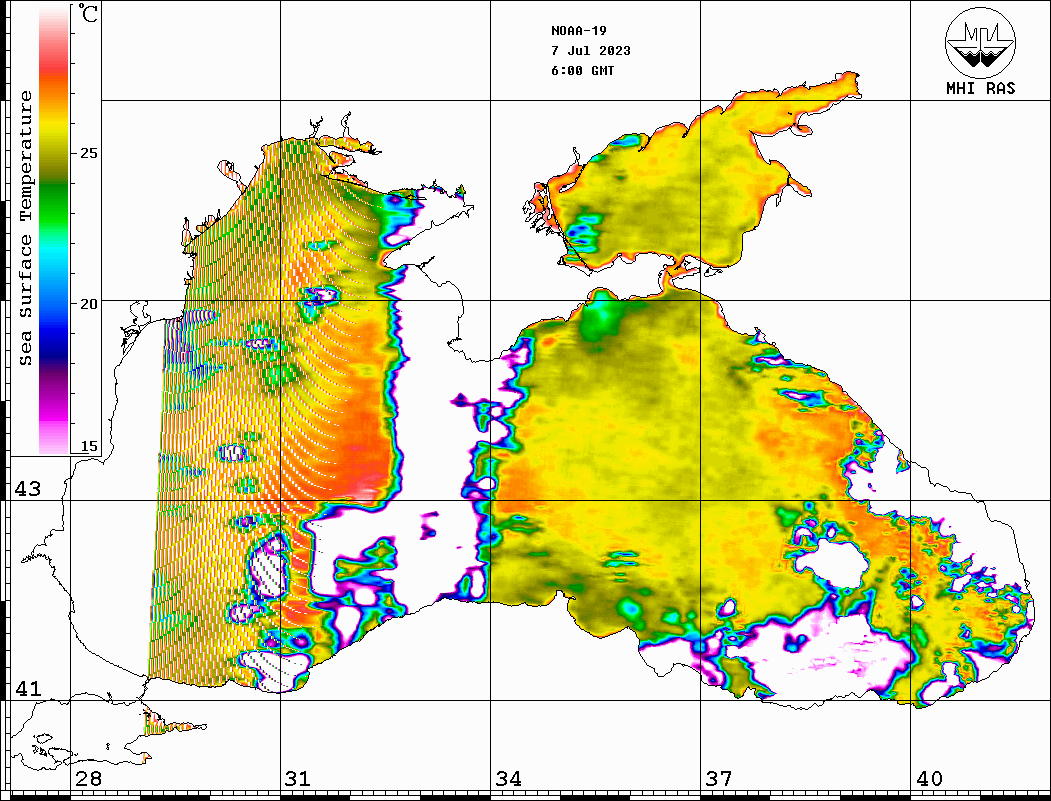Viewport: 1051px width, 801px height.
Task: Click the '20' tick on the temperature scale
Action: [88, 304]
